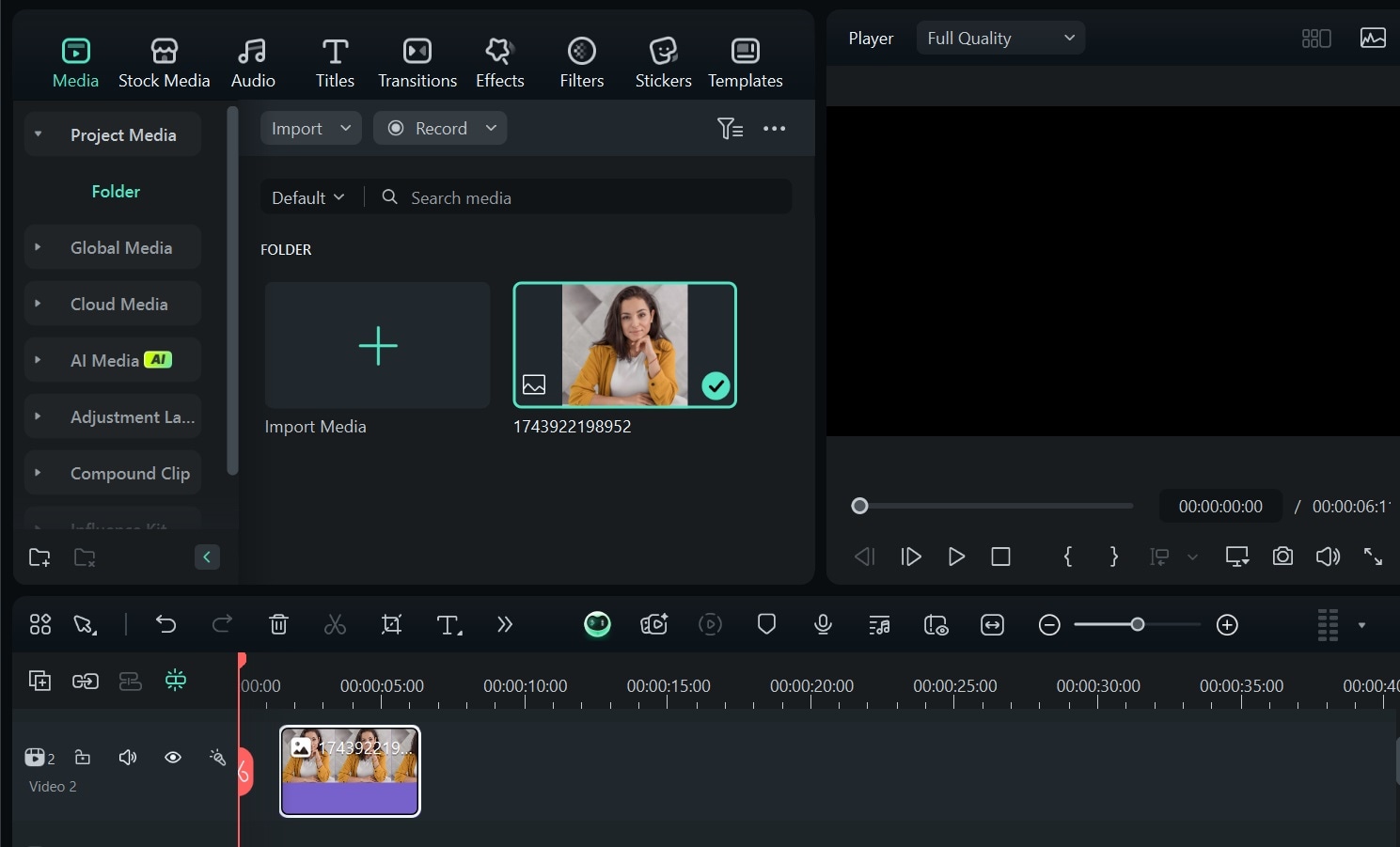Mute the Video 2 track
Image resolution: width=1400 pixels, height=847 pixels.
pos(128,757)
